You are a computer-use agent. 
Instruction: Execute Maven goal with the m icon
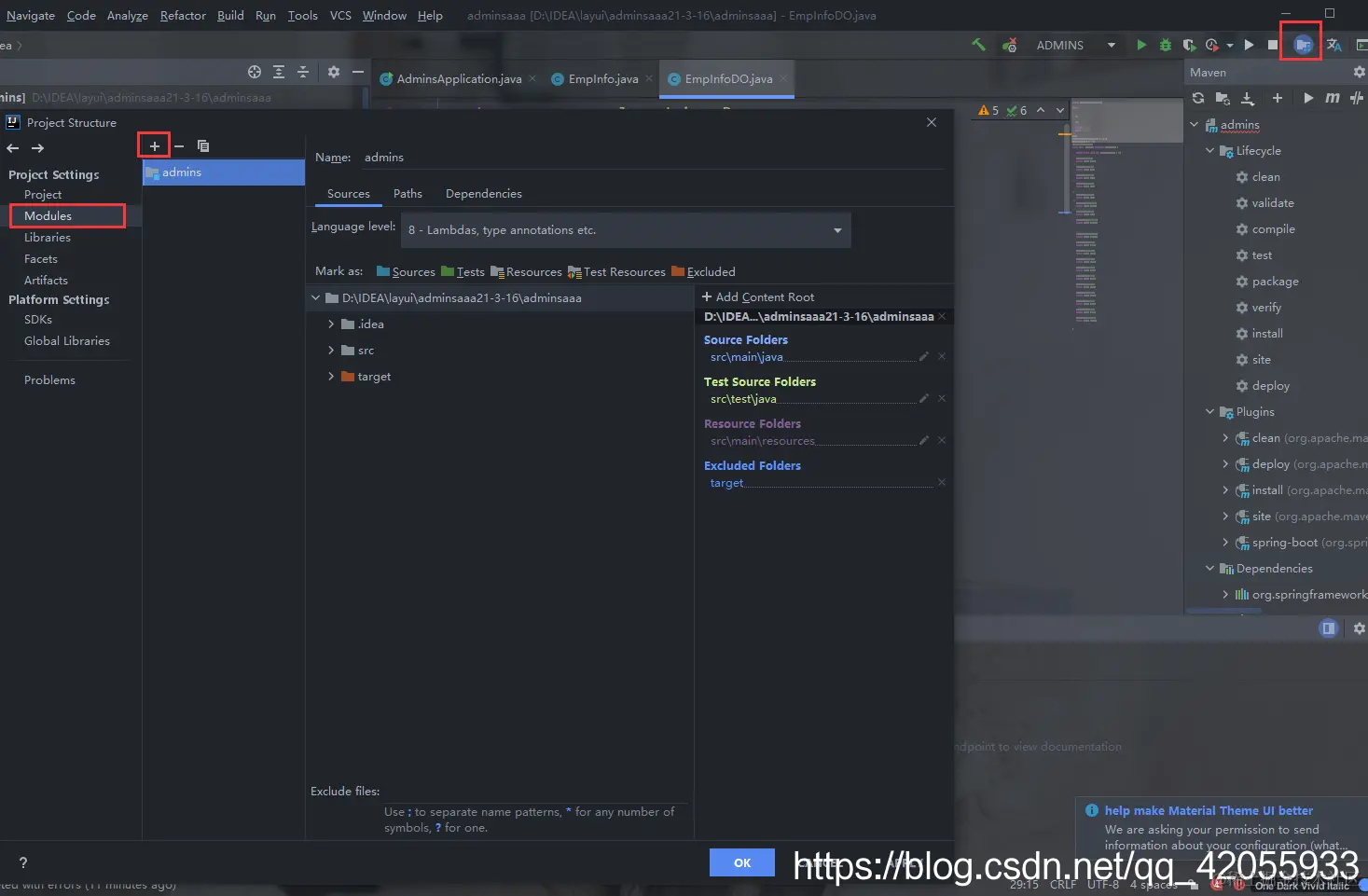pos(1333,98)
